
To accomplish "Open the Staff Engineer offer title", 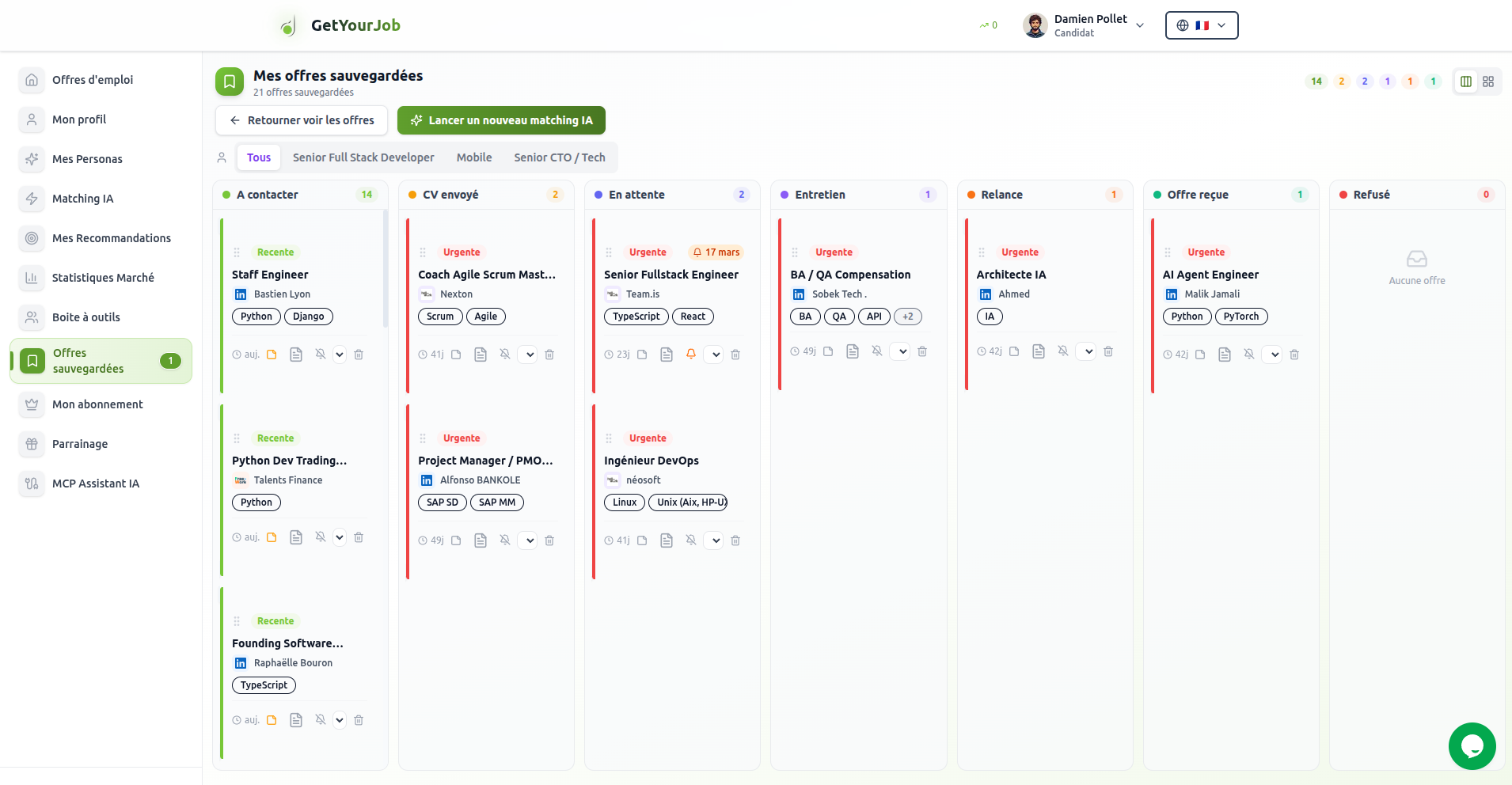I will (270, 275).
